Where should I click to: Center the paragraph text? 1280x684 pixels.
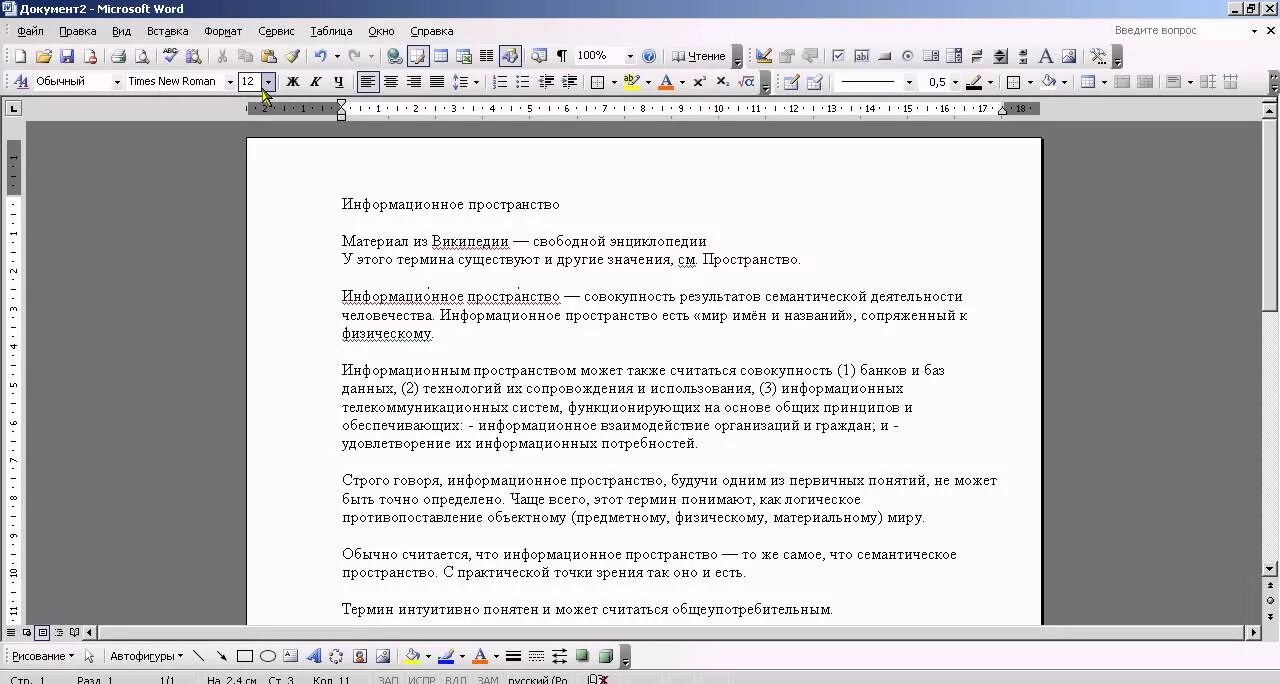pos(391,82)
